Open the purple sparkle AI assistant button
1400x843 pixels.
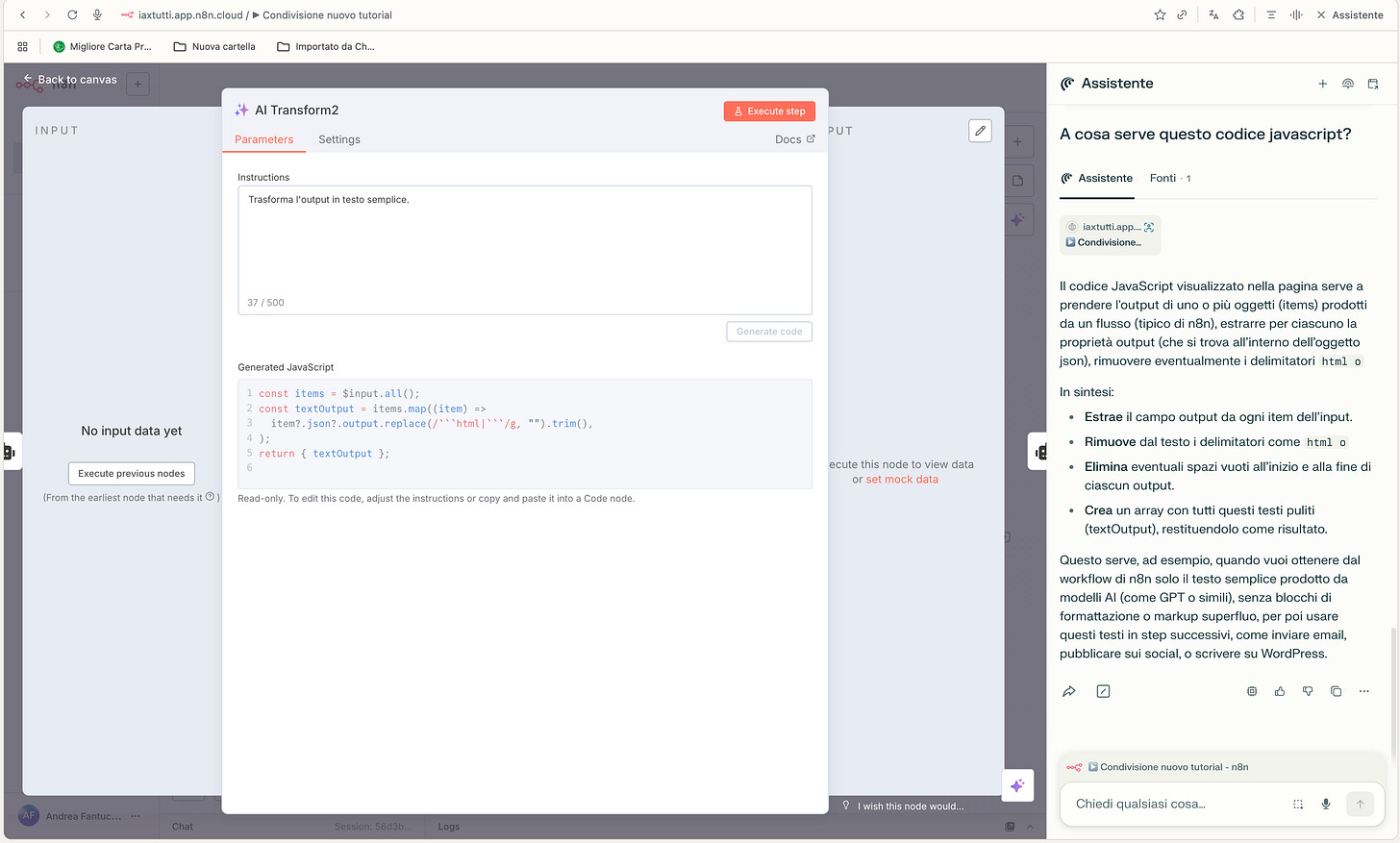point(1017,785)
